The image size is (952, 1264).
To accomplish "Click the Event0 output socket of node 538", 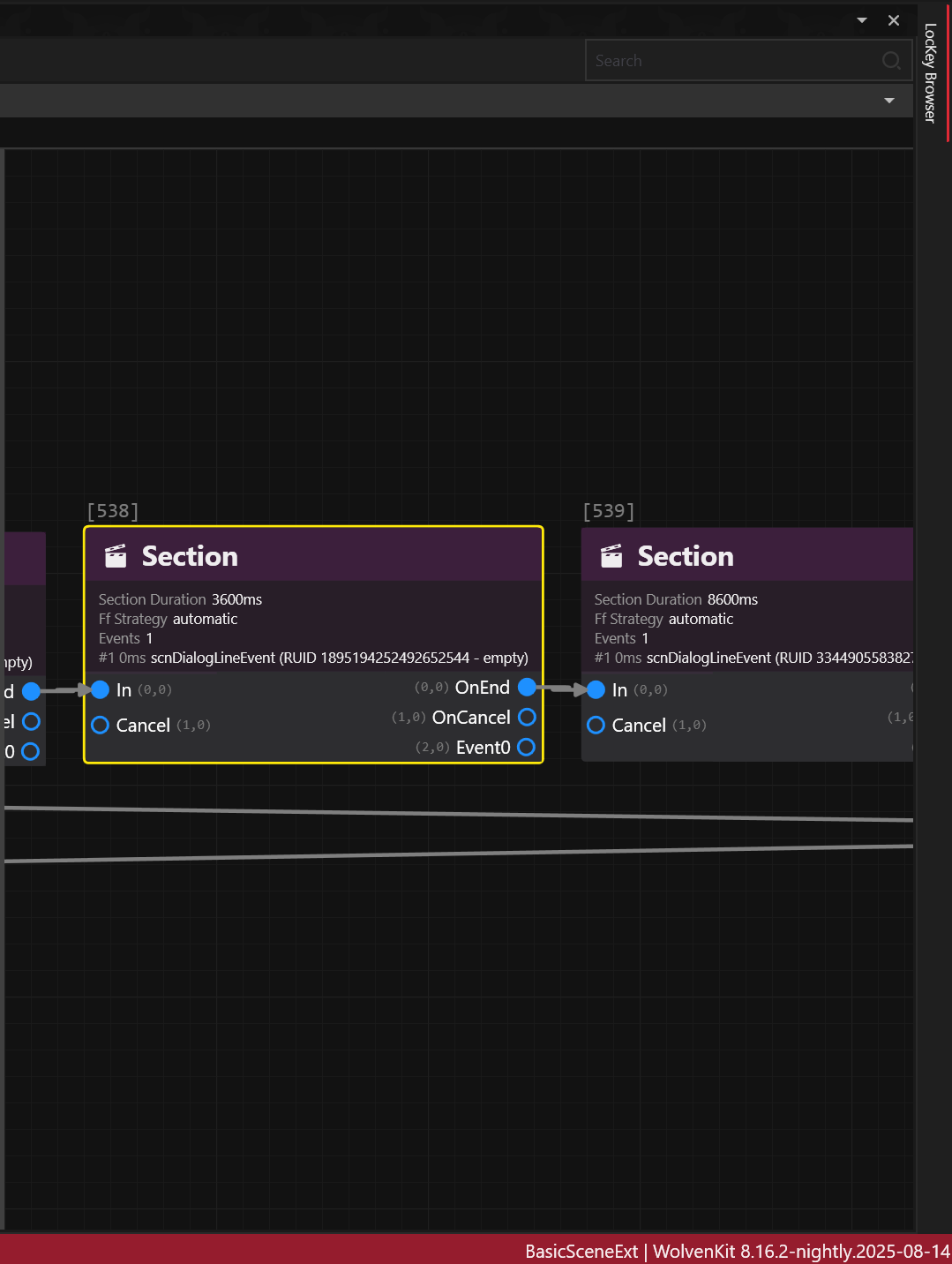I will click(x=527, y=748).
